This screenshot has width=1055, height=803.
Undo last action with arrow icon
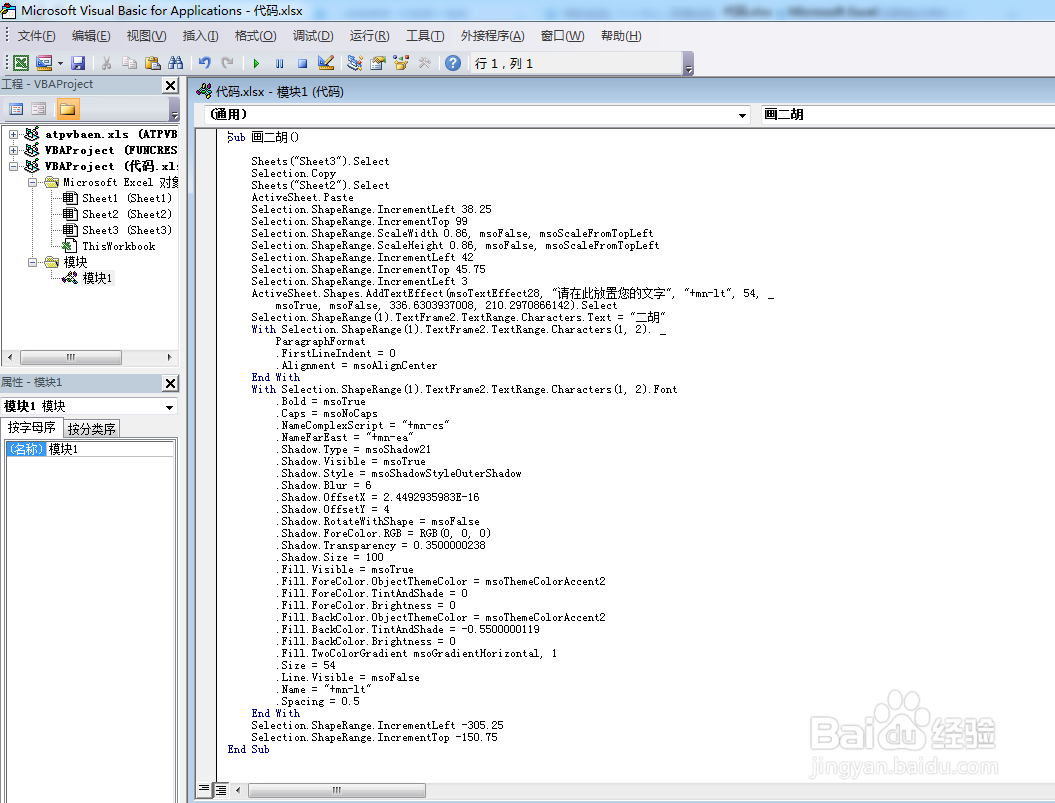coord(205,63)
